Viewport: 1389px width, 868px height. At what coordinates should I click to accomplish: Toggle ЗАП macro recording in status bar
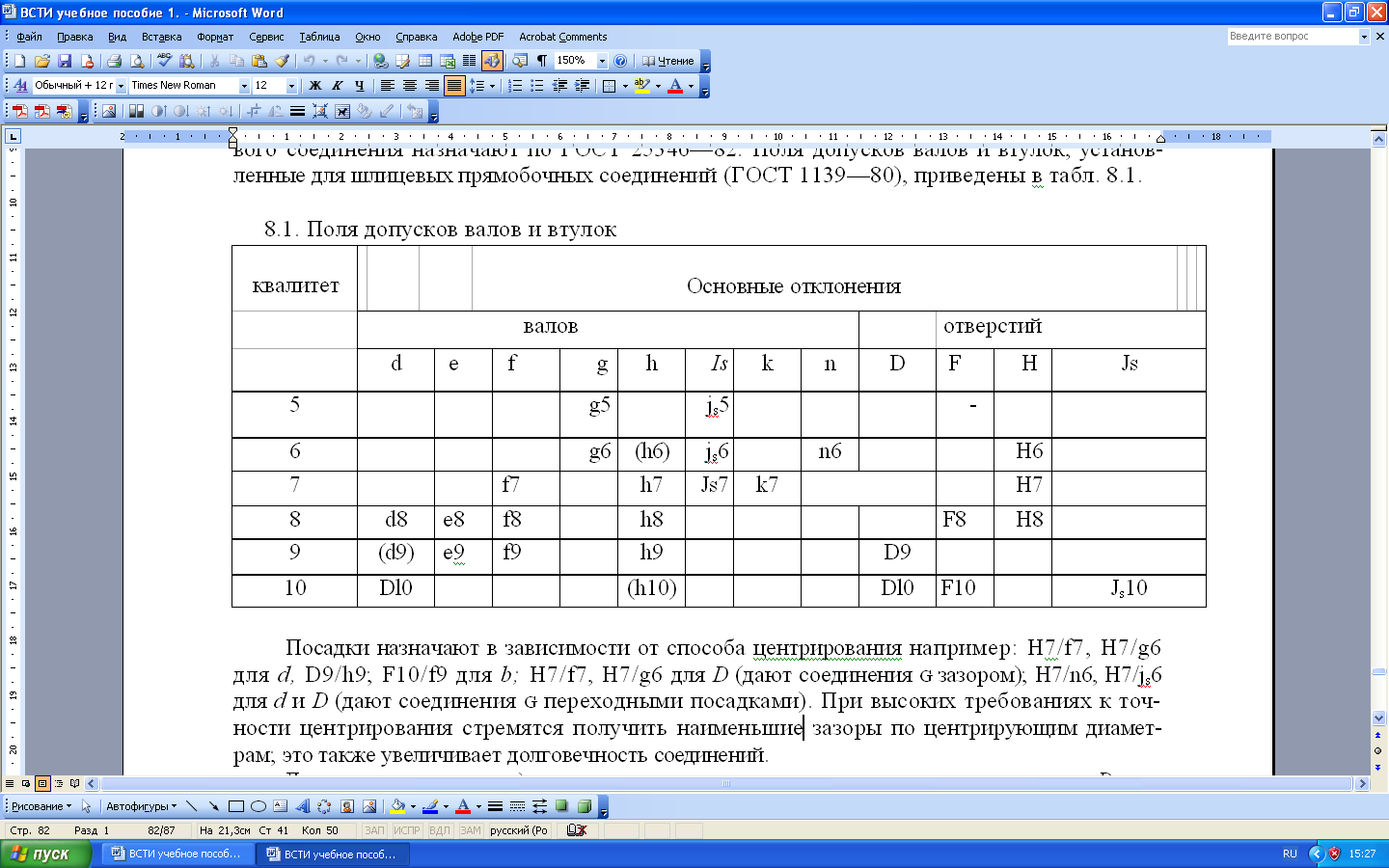coord(374,830)
